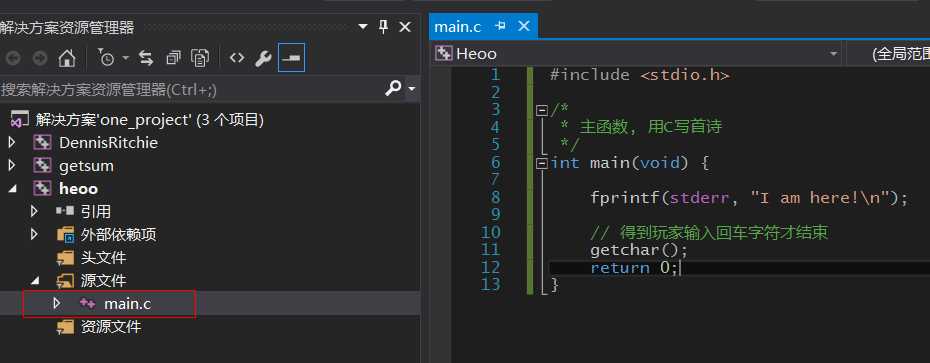Select the getsum project
Viewport: 930px width, 363px height.
87,166
